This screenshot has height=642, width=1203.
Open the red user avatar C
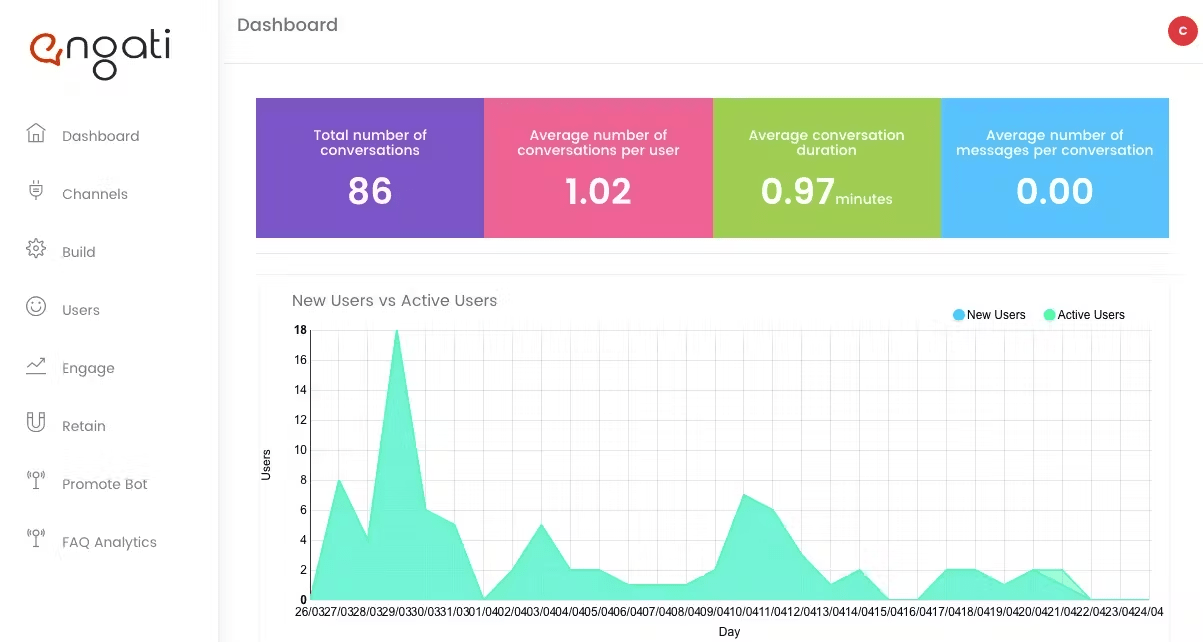point(1183,31)
